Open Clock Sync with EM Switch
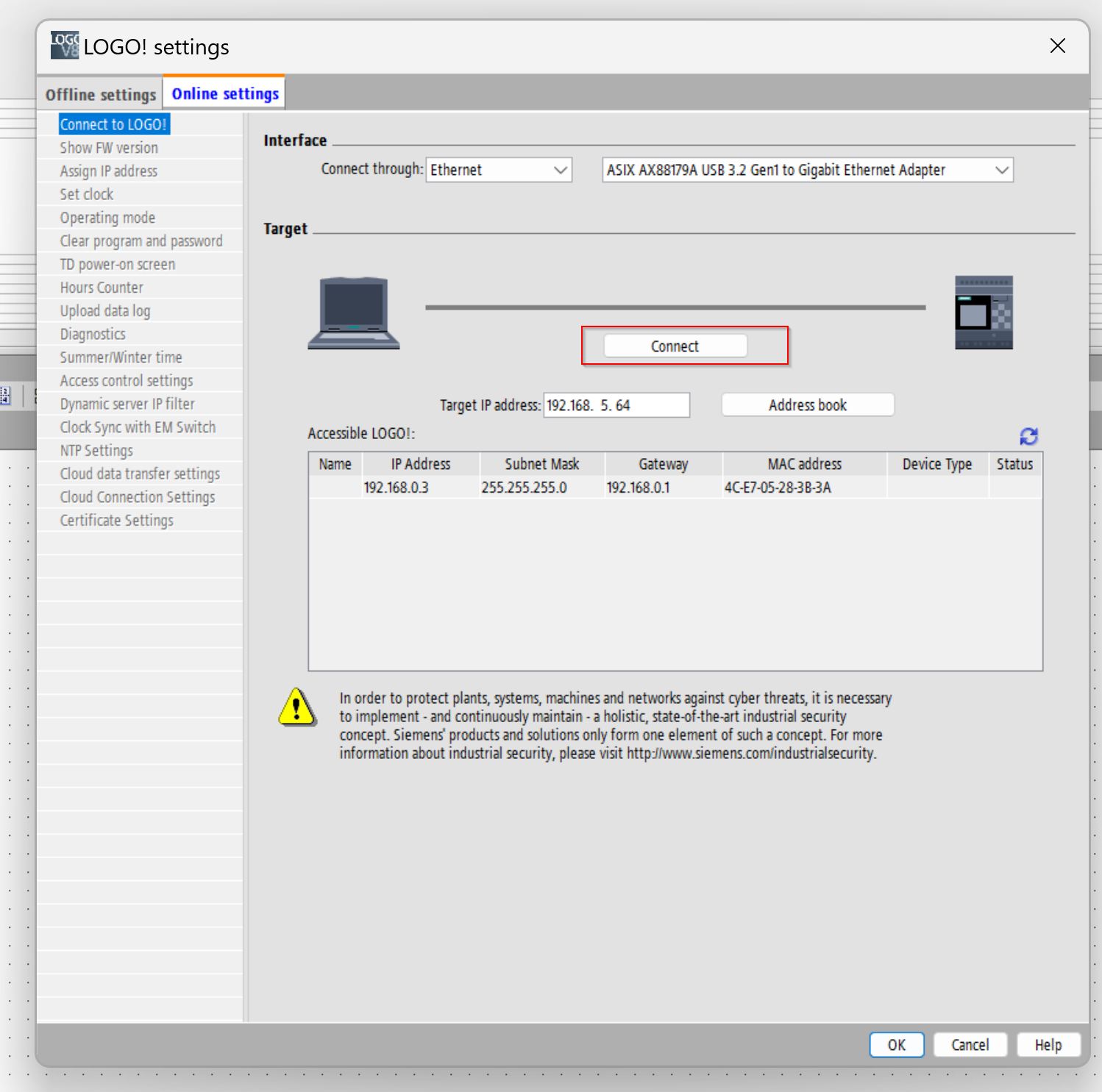This screenshot has height=1092, width=1102. click(138, 427)
